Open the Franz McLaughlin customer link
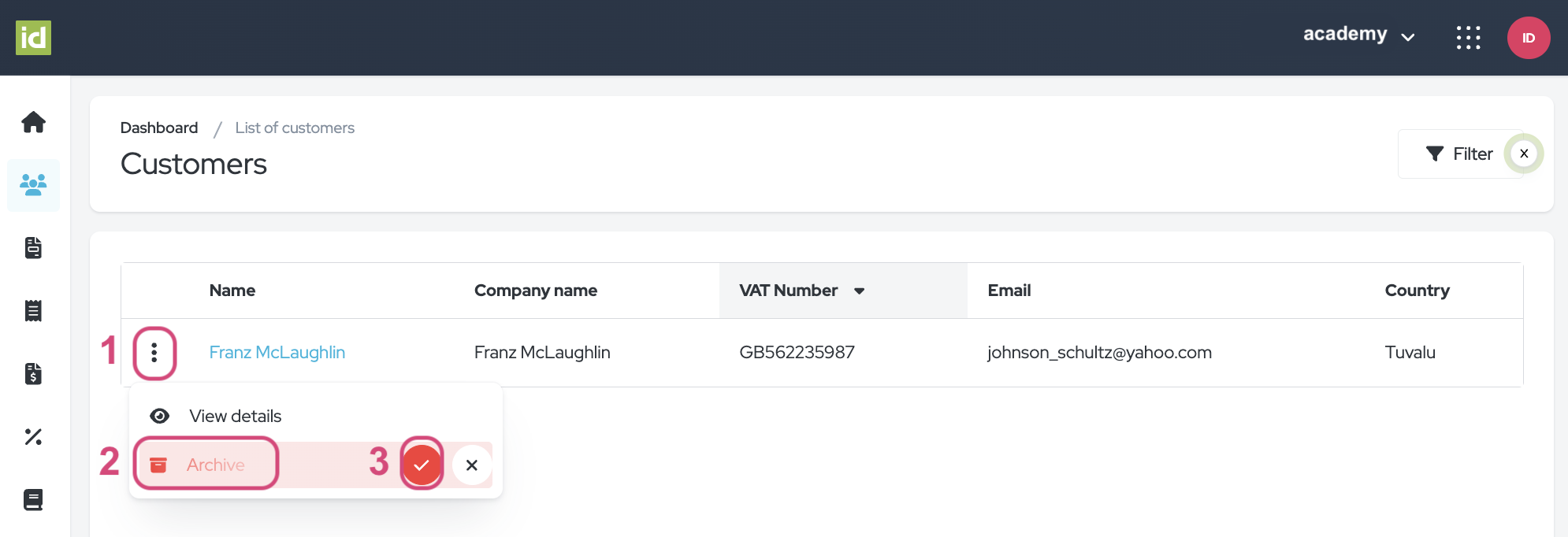Screen dimensions: 1568x537 277,353
